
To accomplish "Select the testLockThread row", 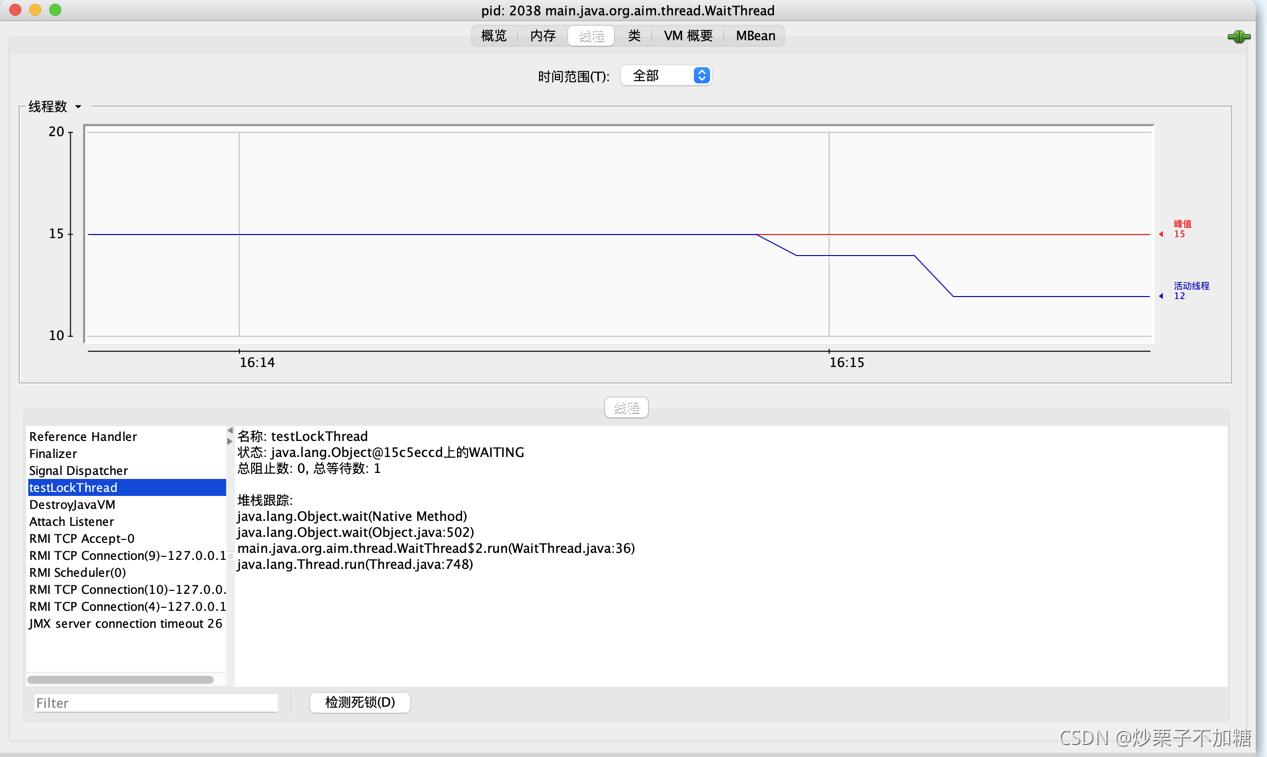I will [126, 488].
